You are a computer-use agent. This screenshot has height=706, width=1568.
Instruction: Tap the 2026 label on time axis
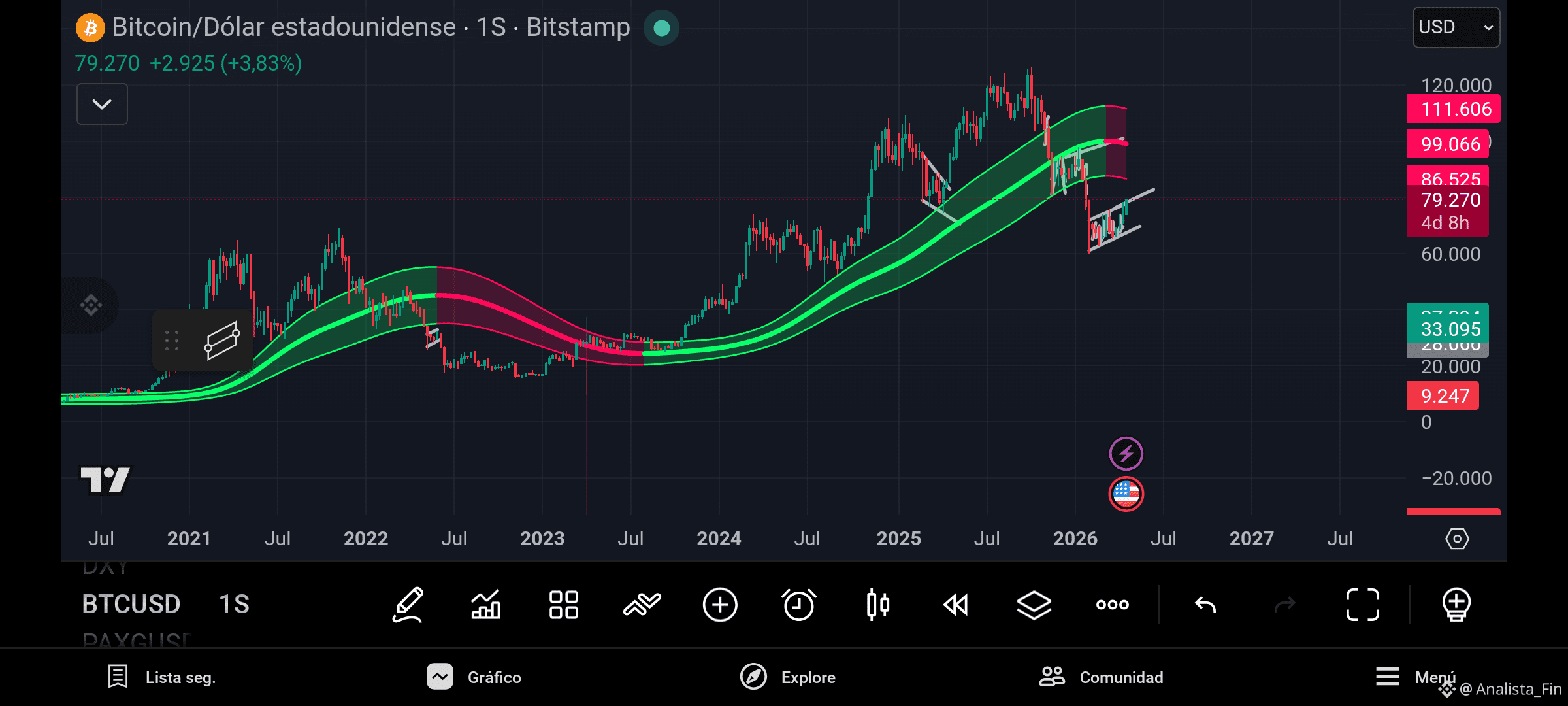tap(1075, 539)
